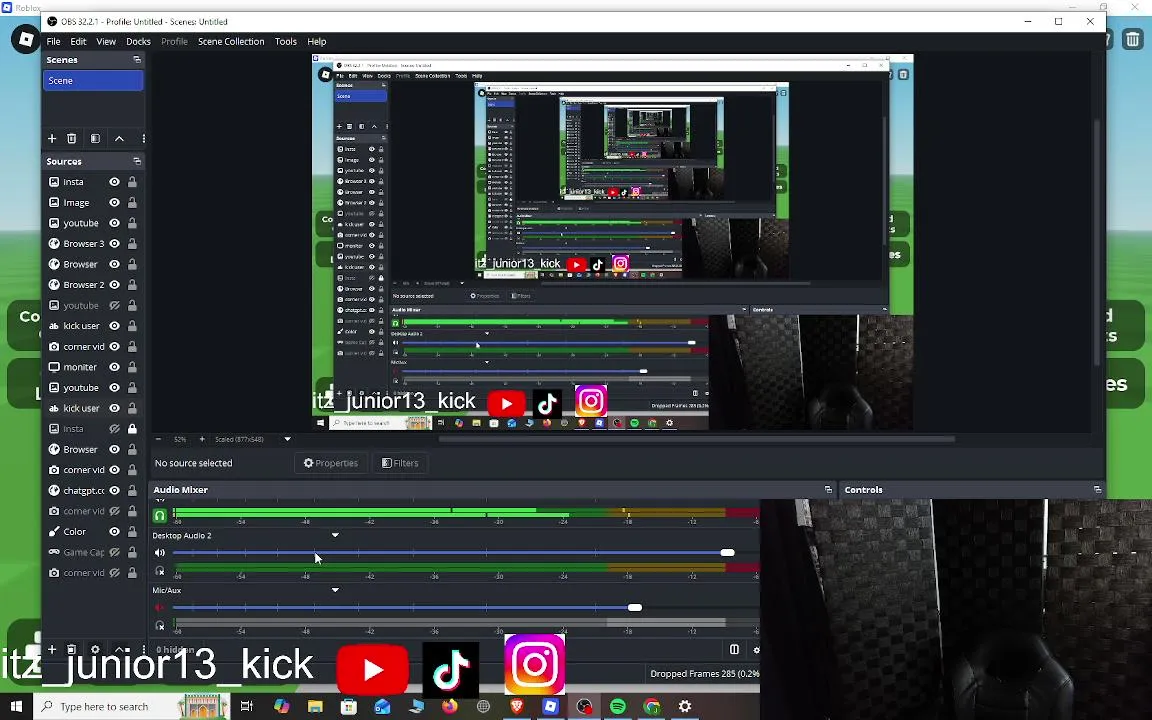Open the View menu
The width and height of the screenshot is (1152, 720).
tap(106, 41)
